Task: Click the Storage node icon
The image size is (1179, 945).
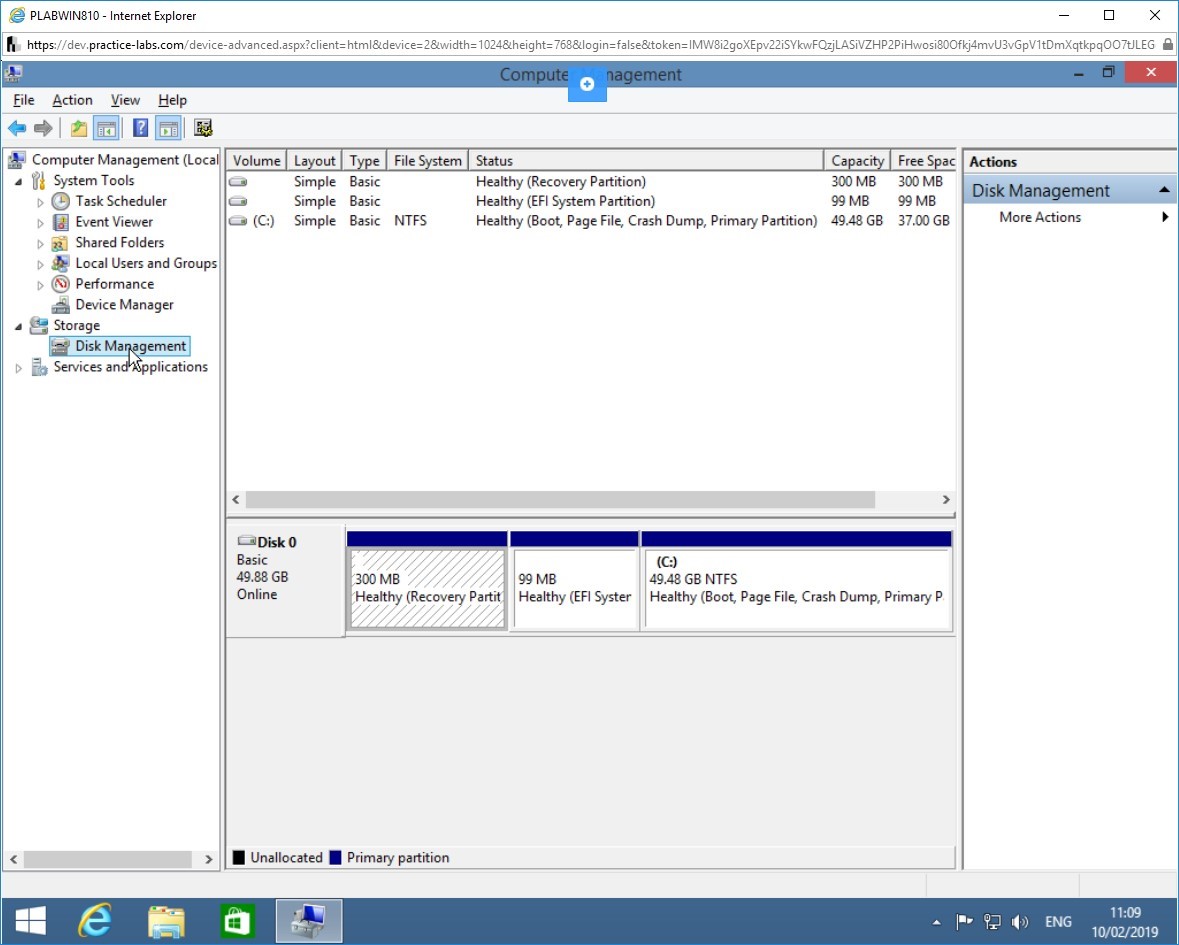Action: point(38,326)
